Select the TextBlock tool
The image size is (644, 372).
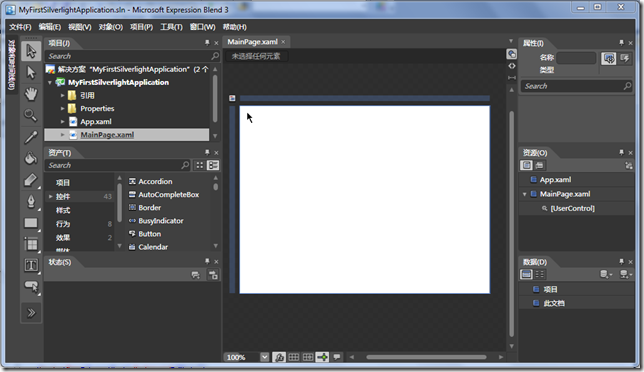(31, 265)
